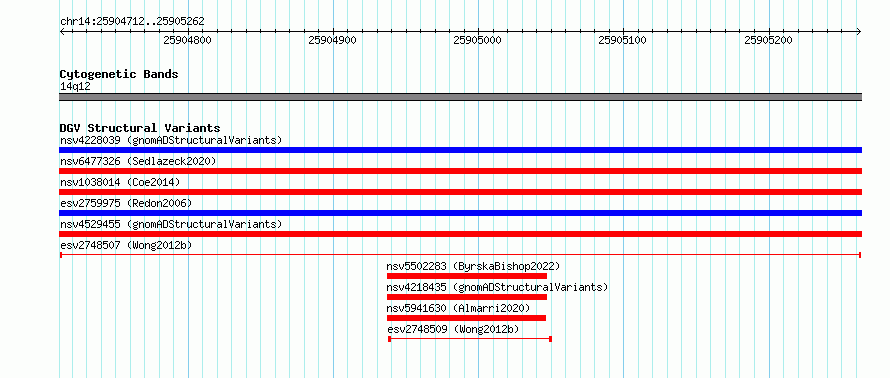Select the blue bar under nsv4228039
890x378 pixels.
(460, 150)
